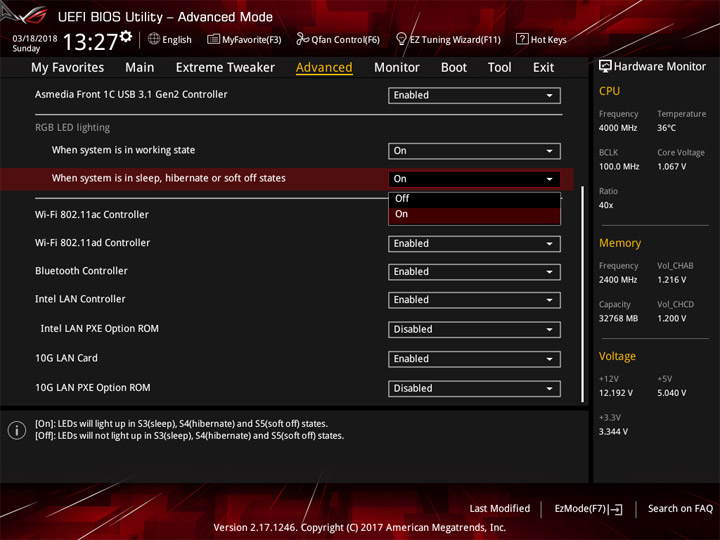Viewport: 720px width, 540px height.
Task: Open Intel LAN Controller dropdown
Action: pos(474,300)
